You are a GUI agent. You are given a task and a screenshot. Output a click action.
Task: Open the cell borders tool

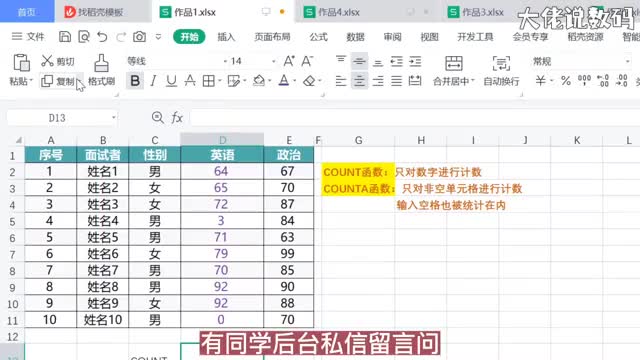(209, 81)
